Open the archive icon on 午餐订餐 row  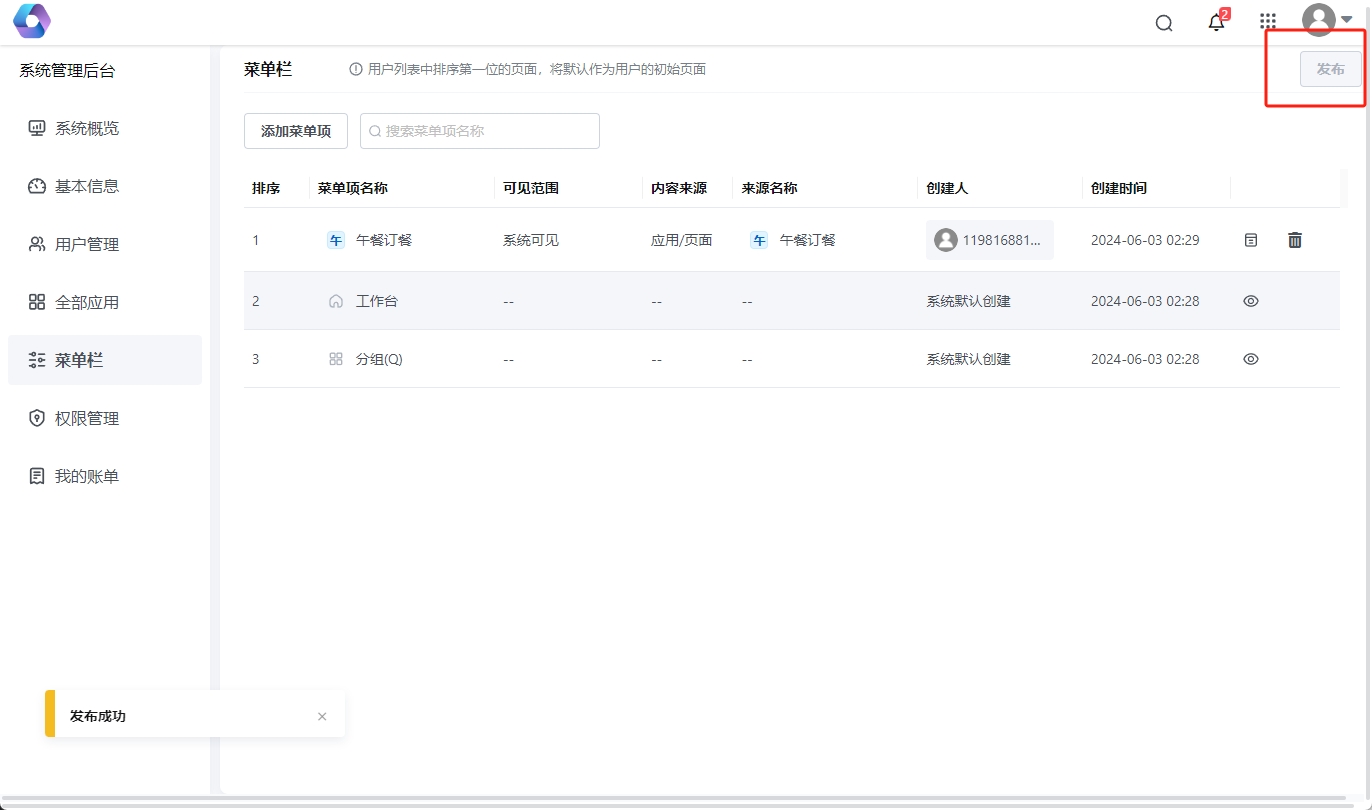pyautogui.click(x=1250, y=240)
